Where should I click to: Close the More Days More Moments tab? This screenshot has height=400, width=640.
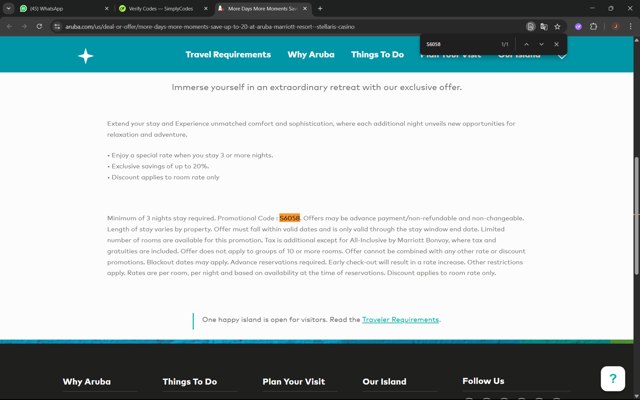pyautogui.click(x=305, y=8)
